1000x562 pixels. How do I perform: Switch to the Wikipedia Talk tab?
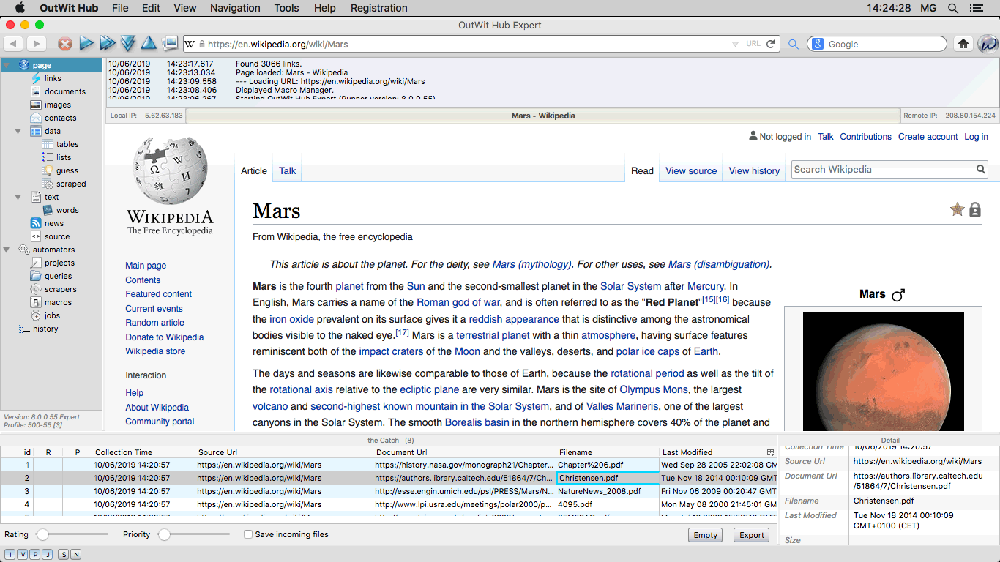click(x=288, y=170)
